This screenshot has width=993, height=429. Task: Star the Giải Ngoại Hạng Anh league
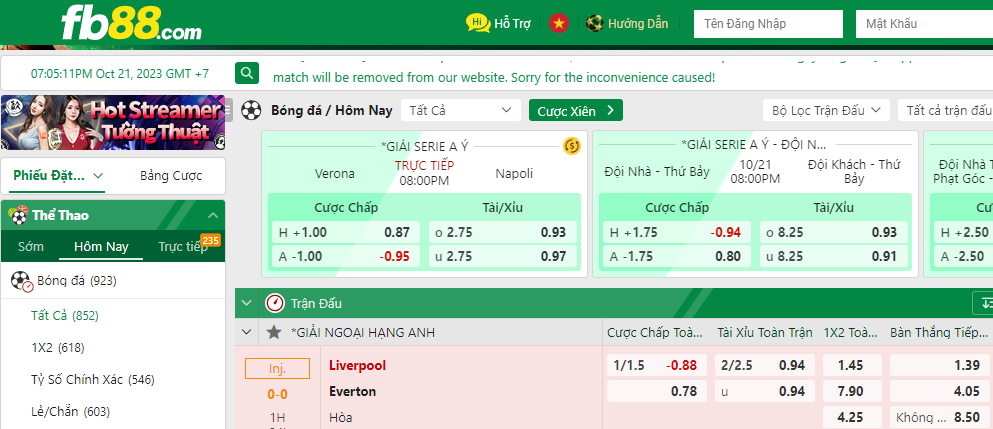point(274,332)
